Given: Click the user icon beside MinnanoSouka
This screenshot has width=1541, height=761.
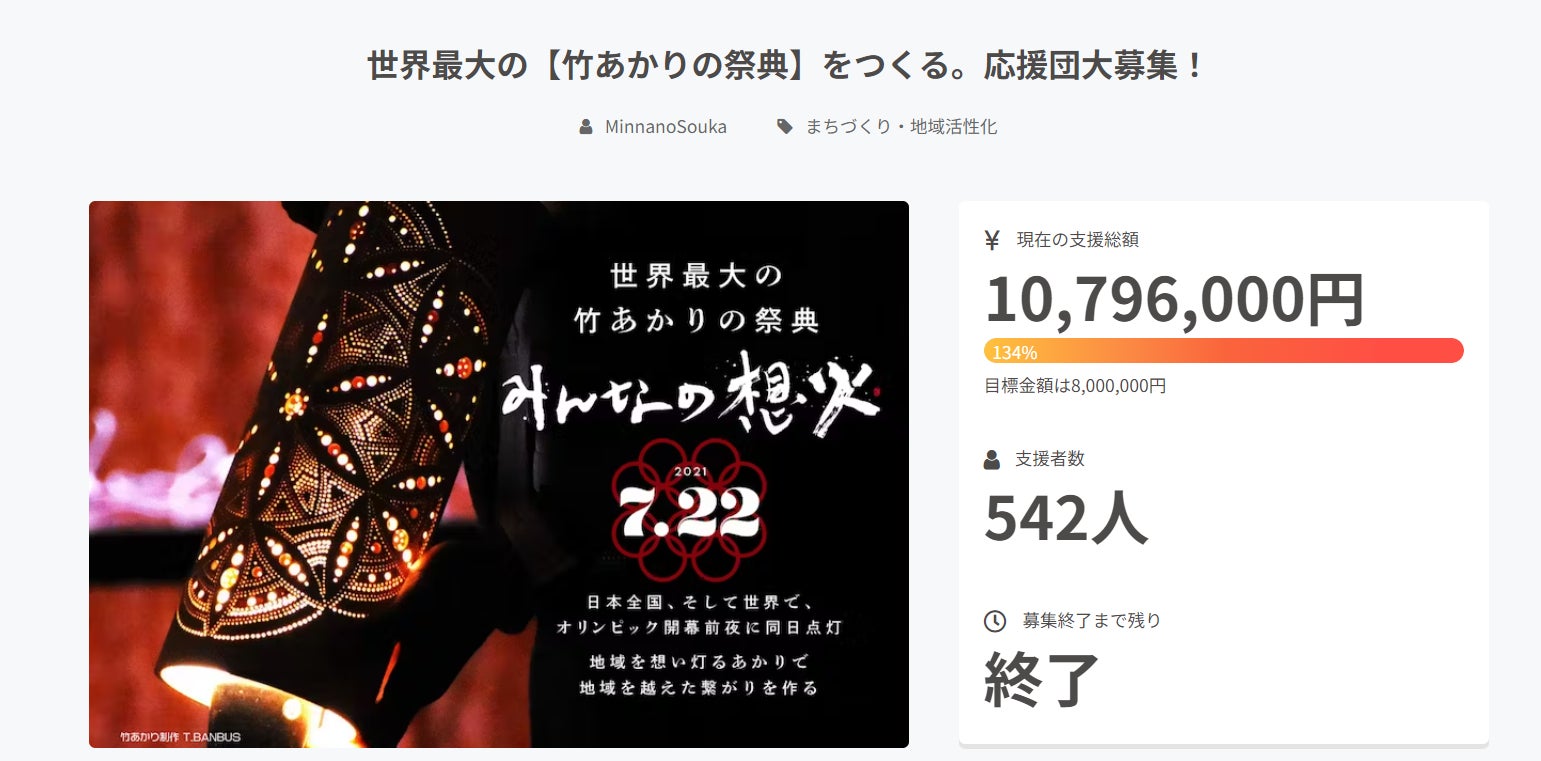Looking at the screenshot, I should 586,127.
